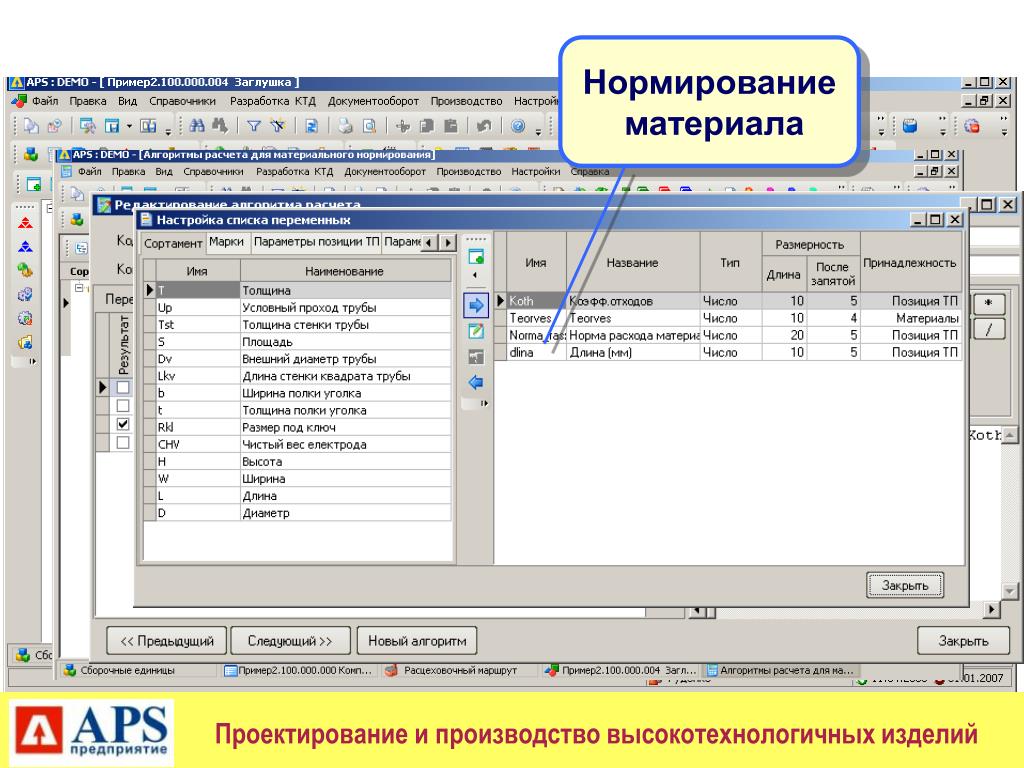Tick the Результат checkbox in the highlighted row
Viewport: 1024px width, 768px height.
pos(123,387)
